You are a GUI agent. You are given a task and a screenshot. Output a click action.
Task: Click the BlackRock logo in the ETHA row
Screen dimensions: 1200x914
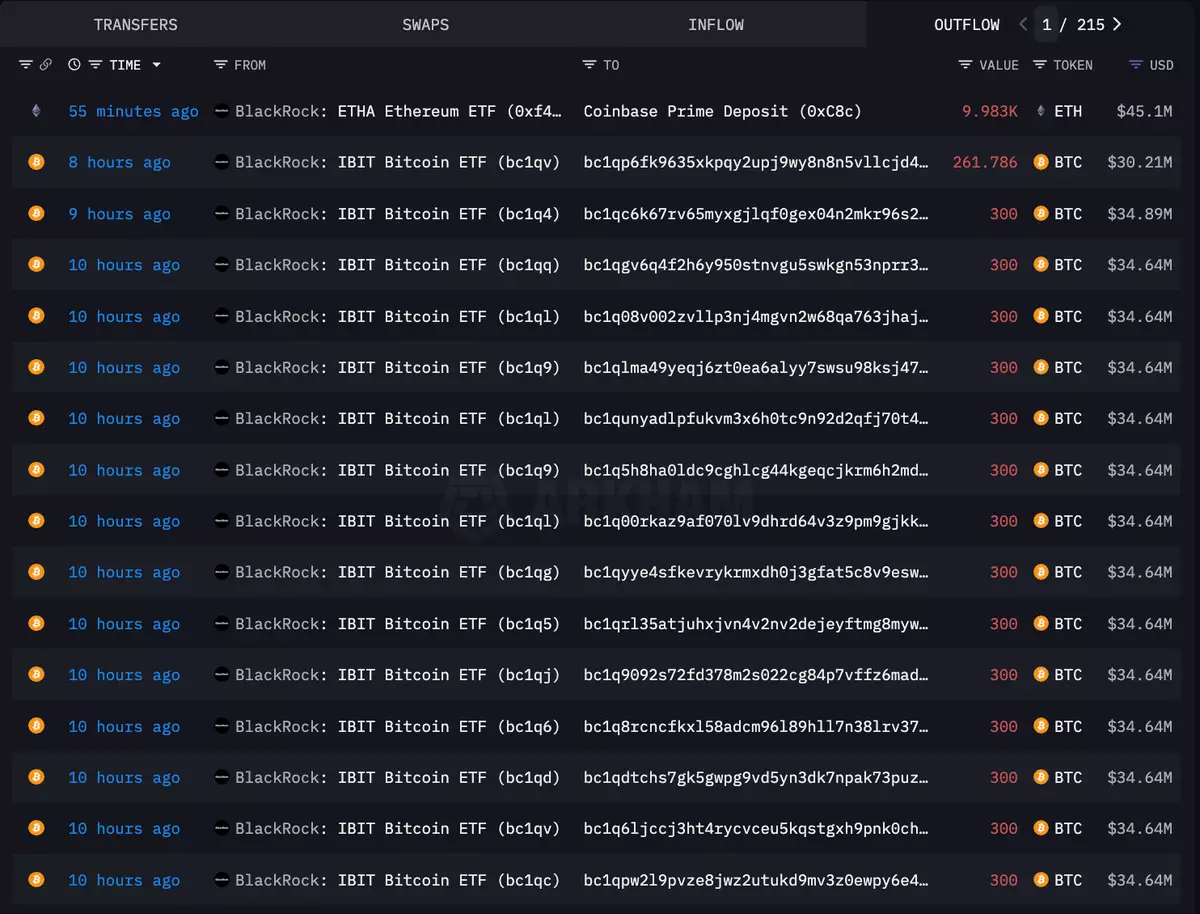coord(222,111)
